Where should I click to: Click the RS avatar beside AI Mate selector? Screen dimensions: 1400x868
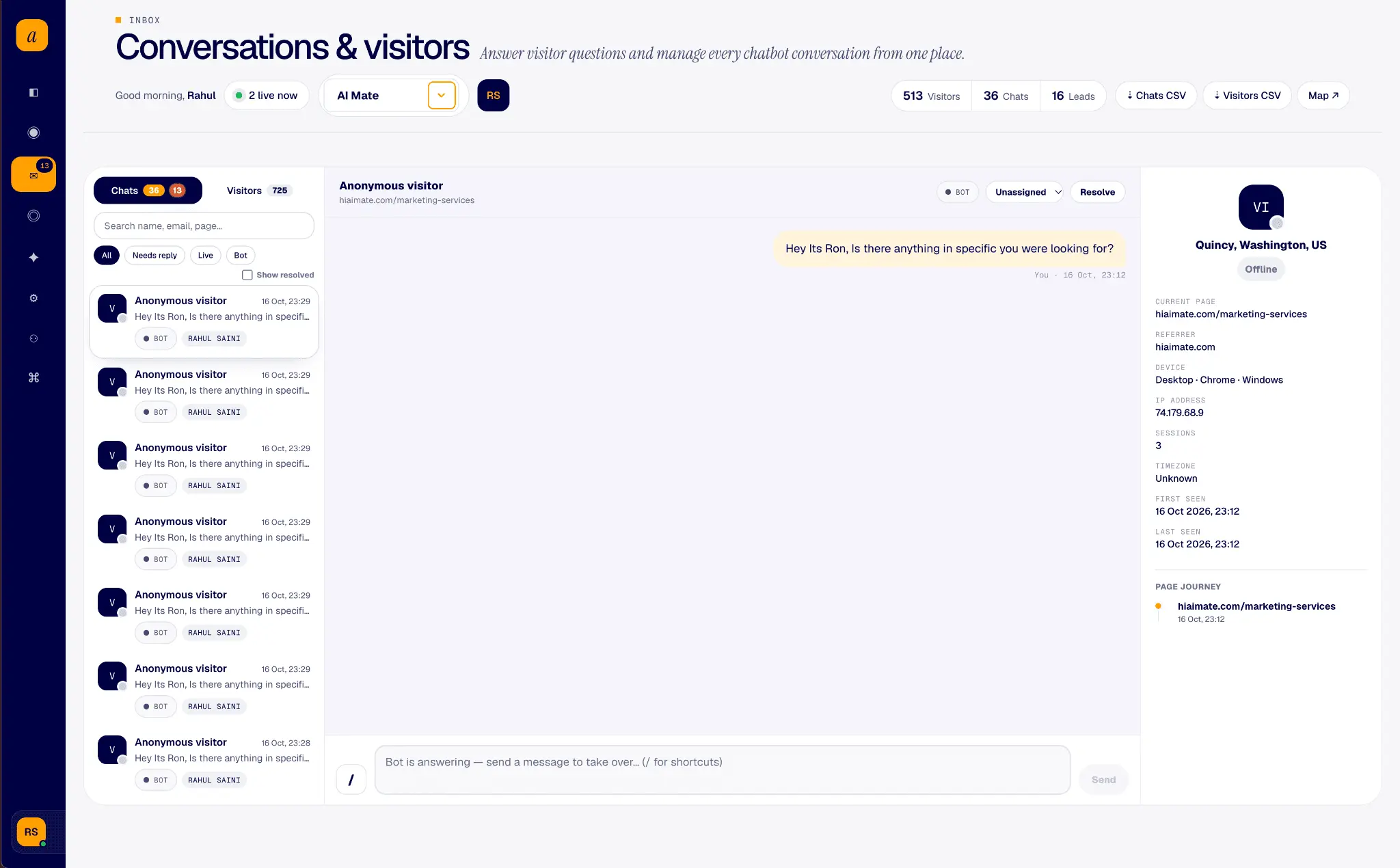(x=494, y=96)
